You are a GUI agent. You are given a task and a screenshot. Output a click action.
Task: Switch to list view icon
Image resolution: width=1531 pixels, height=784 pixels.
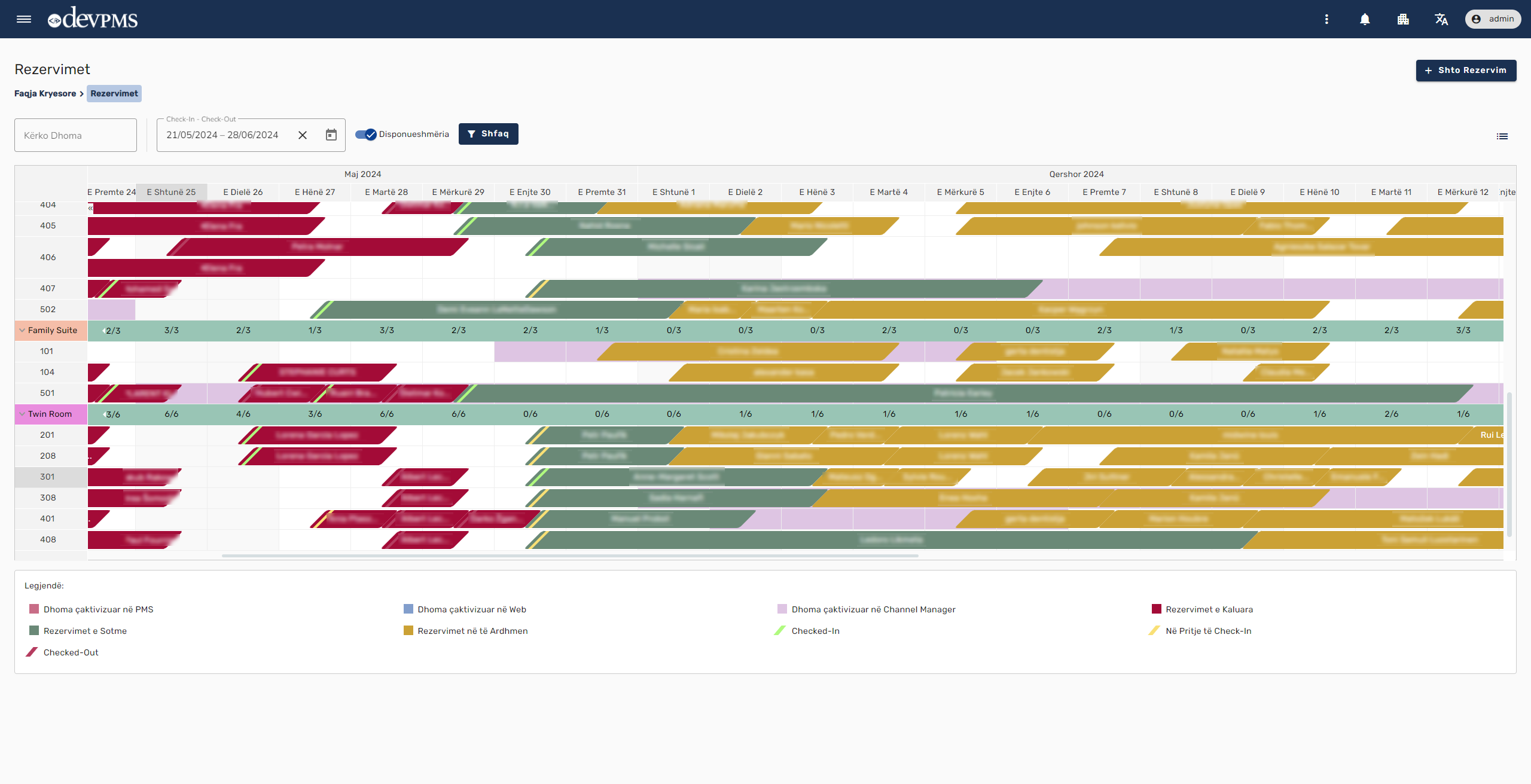point(1502,136)
